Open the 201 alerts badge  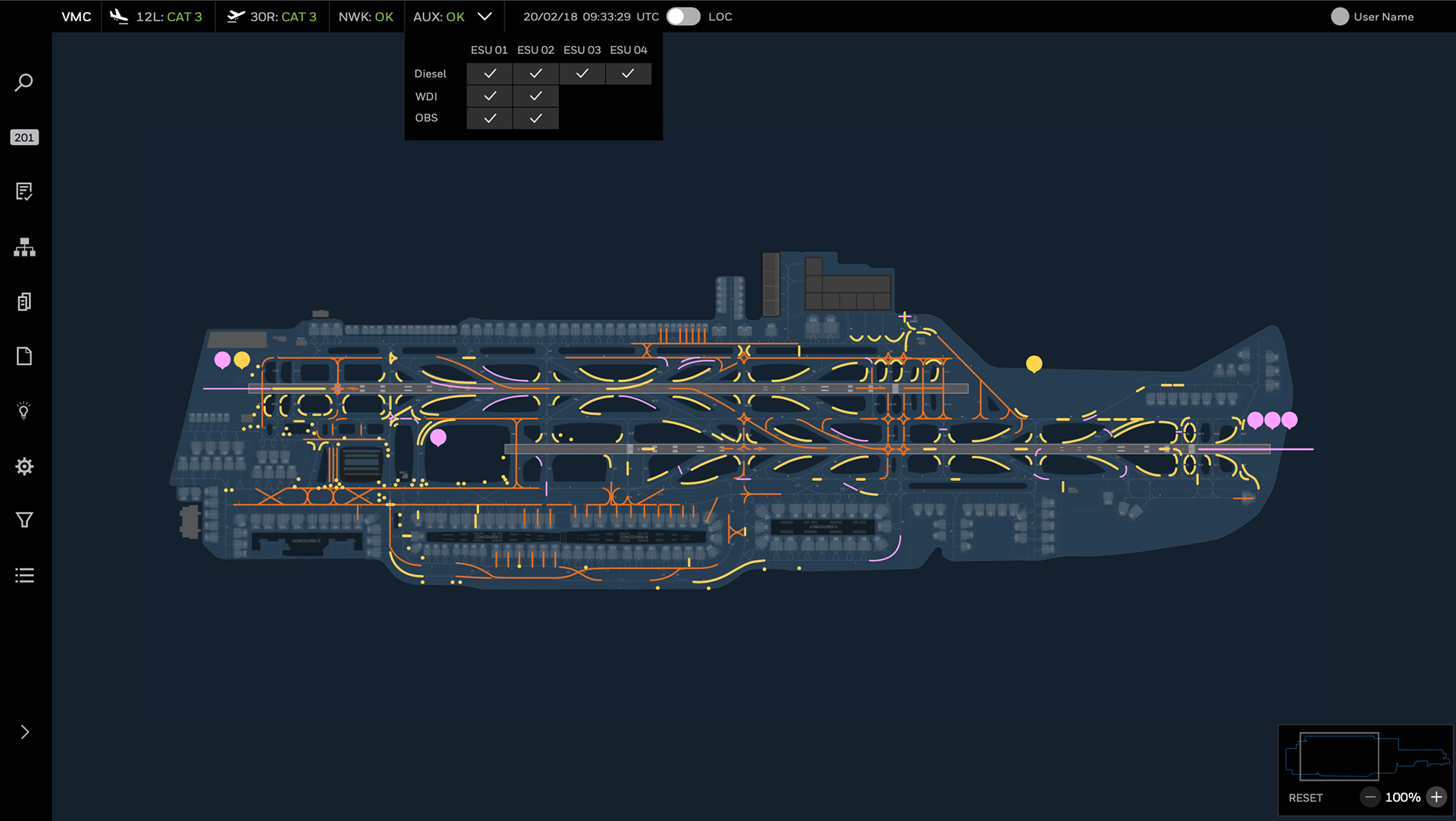coord(24,137)
